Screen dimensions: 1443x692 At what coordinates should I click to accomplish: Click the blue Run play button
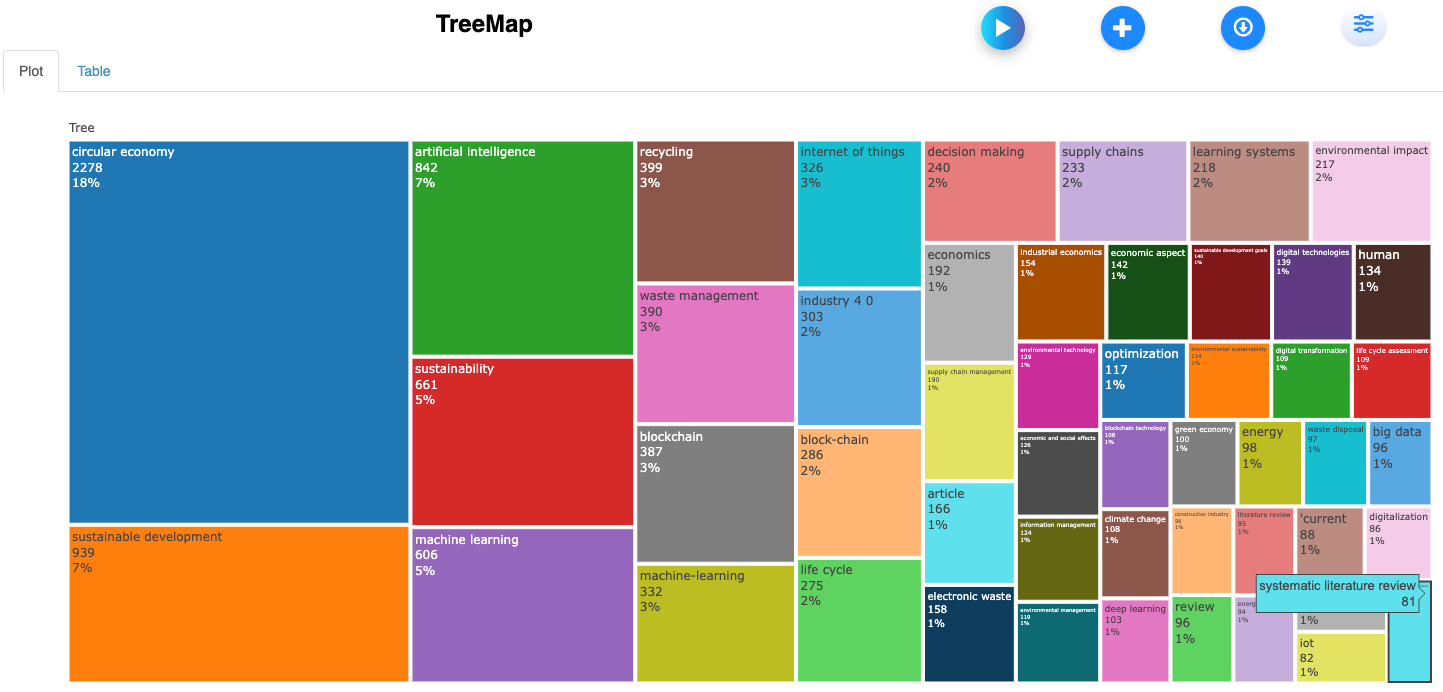tap(1002, 28)
